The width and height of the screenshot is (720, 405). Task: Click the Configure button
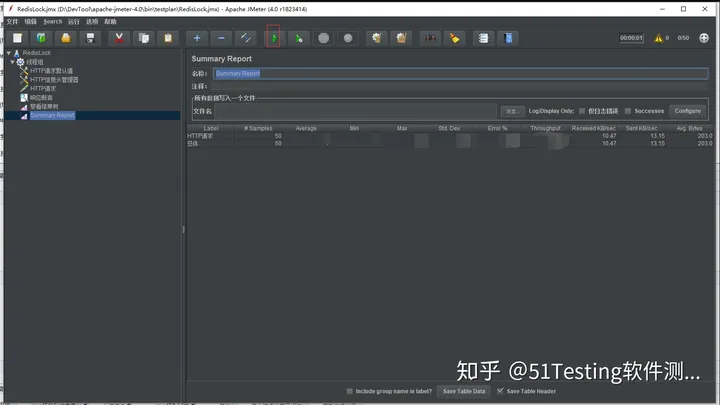pos(687,111)
